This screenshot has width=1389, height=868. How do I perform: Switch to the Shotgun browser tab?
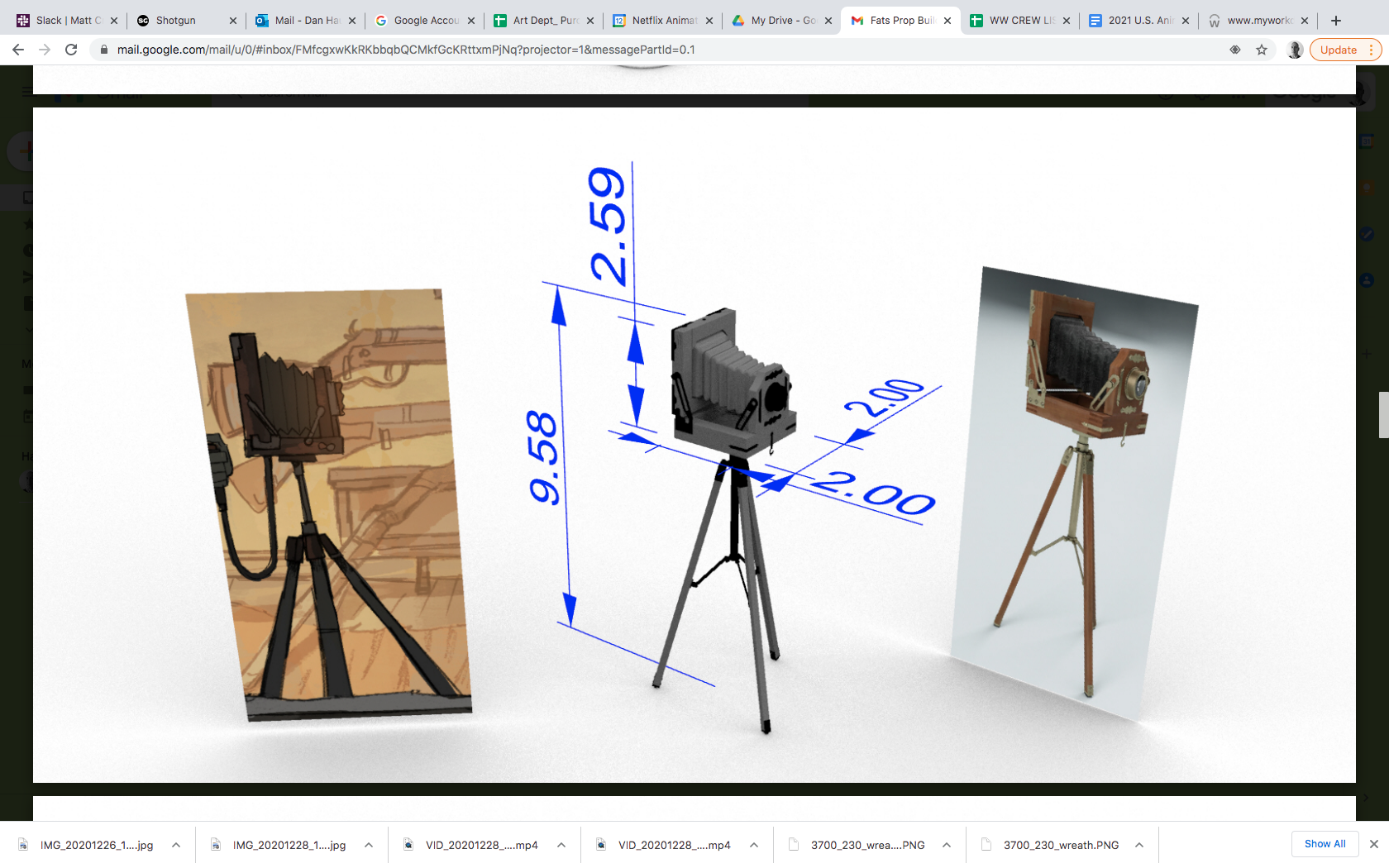click(x=187, y=21)
